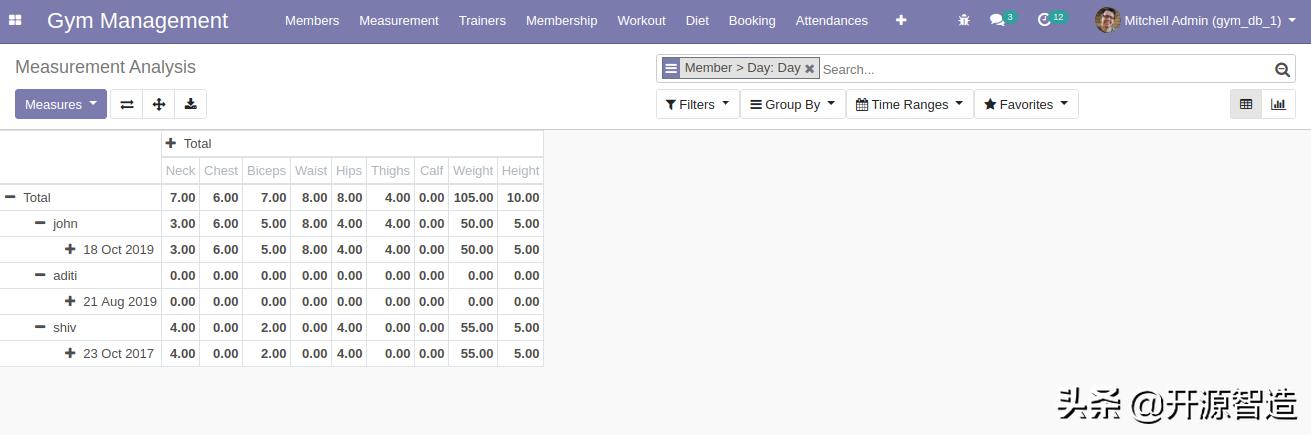Collapse the john row
This screenshot has width=1311, height=435.
pyautogui.click(x=40, y=223)
